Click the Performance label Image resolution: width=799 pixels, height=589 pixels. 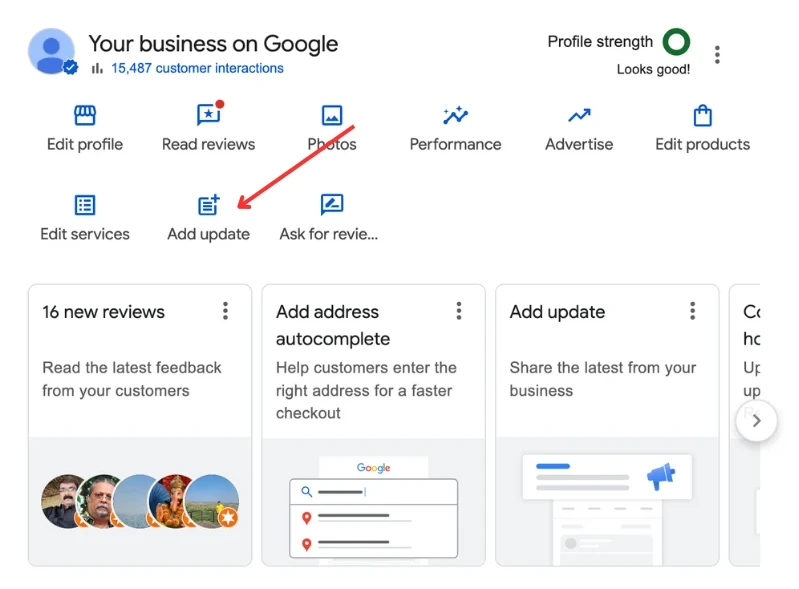pos(455,145)
